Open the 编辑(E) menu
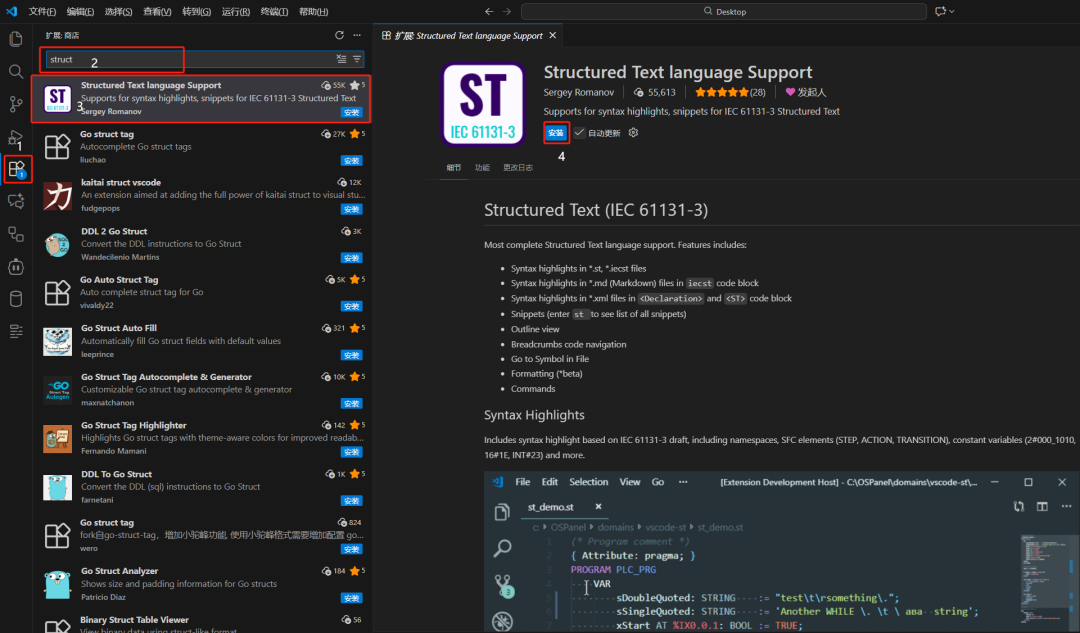Screen dimensions: 1080x633 coord(80,11)
